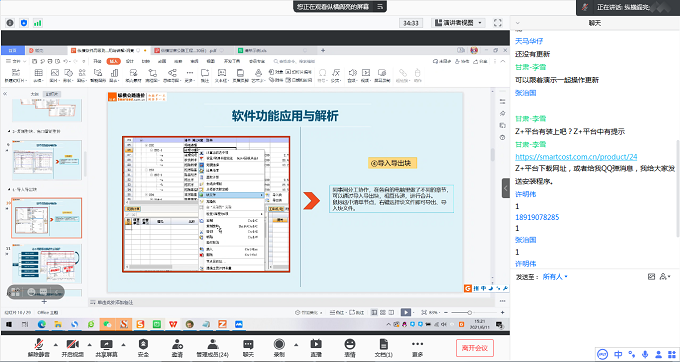Open the Microsoft Edge icon in the taskbar

point(42,324)
